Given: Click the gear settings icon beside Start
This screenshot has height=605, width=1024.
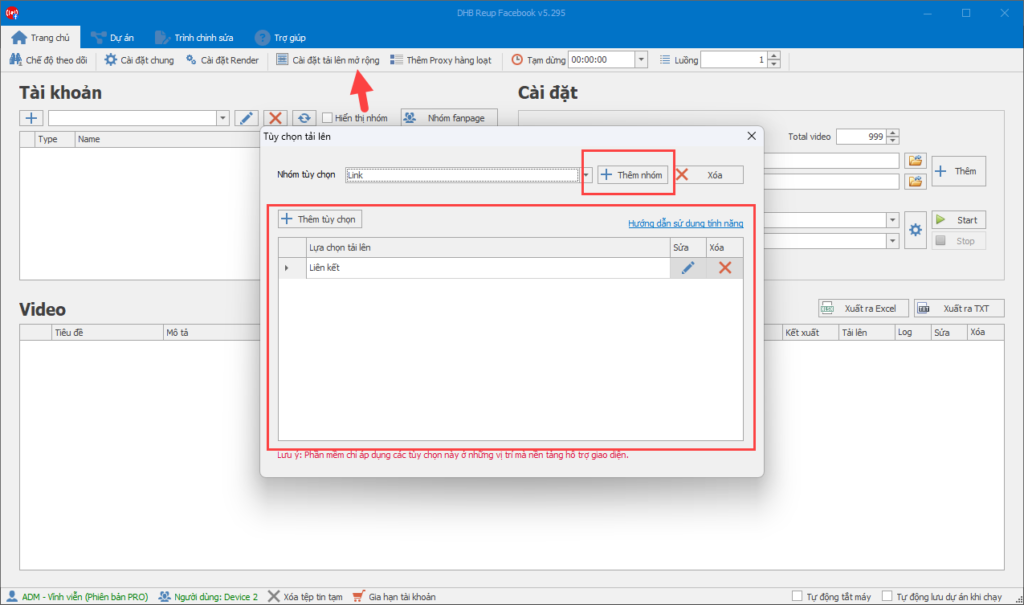Looking at the screenshot, I should 915,230.
